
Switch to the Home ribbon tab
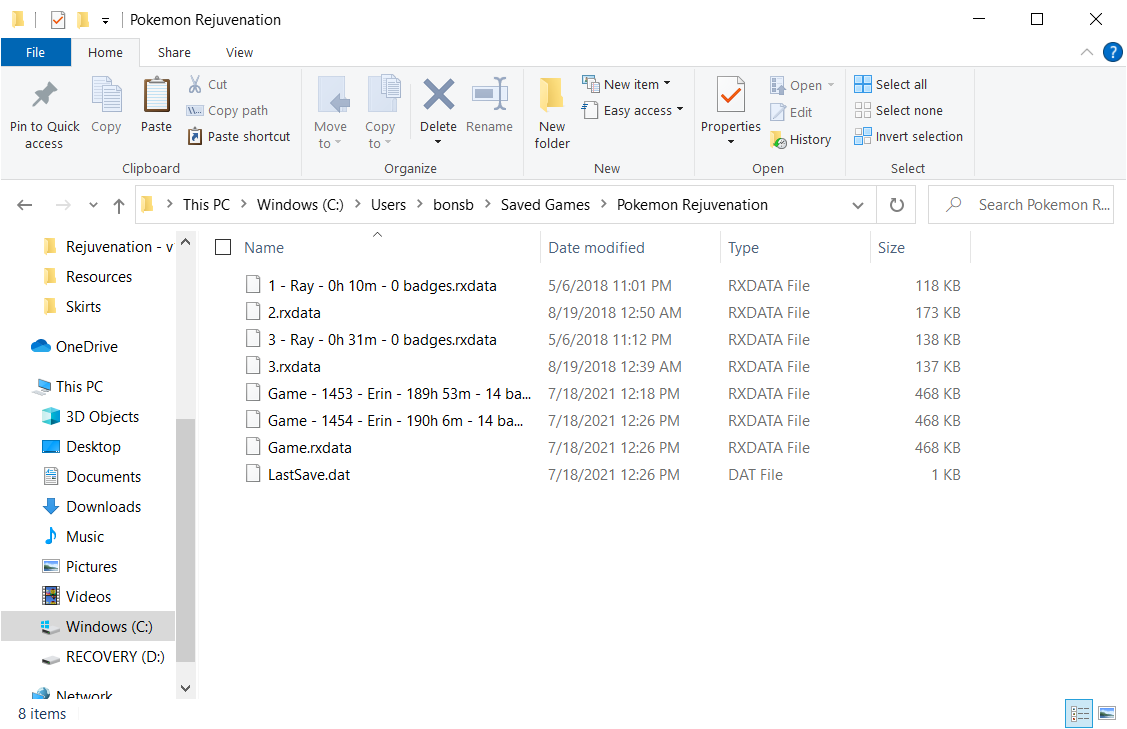pyautogui.click(x=105, y=52)
